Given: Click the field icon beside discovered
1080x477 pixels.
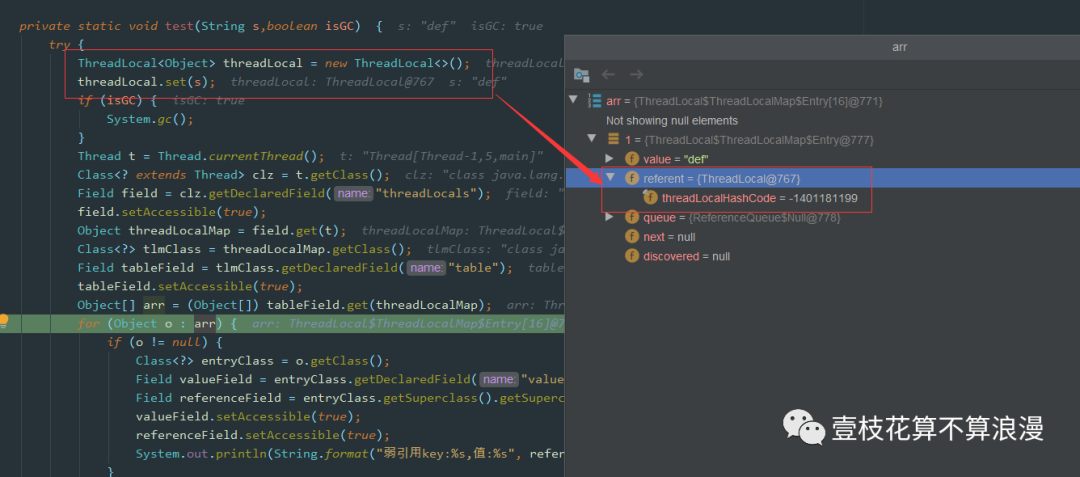Looking at the screenshot, I should coord(632,256).
